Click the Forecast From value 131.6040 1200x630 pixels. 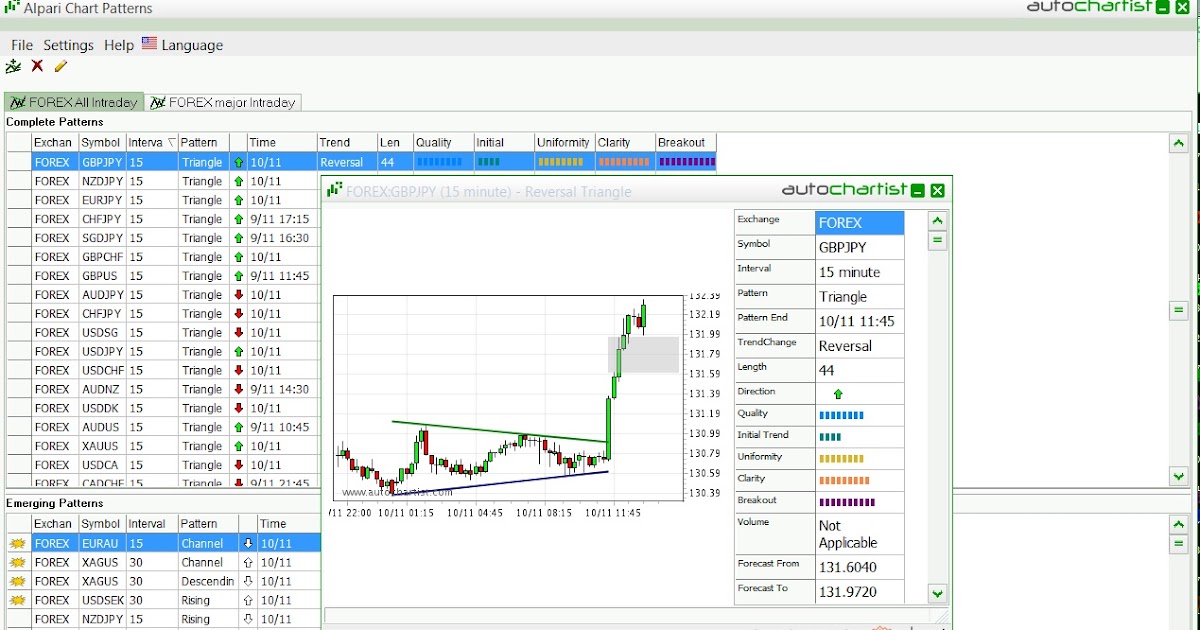point(860,567)
